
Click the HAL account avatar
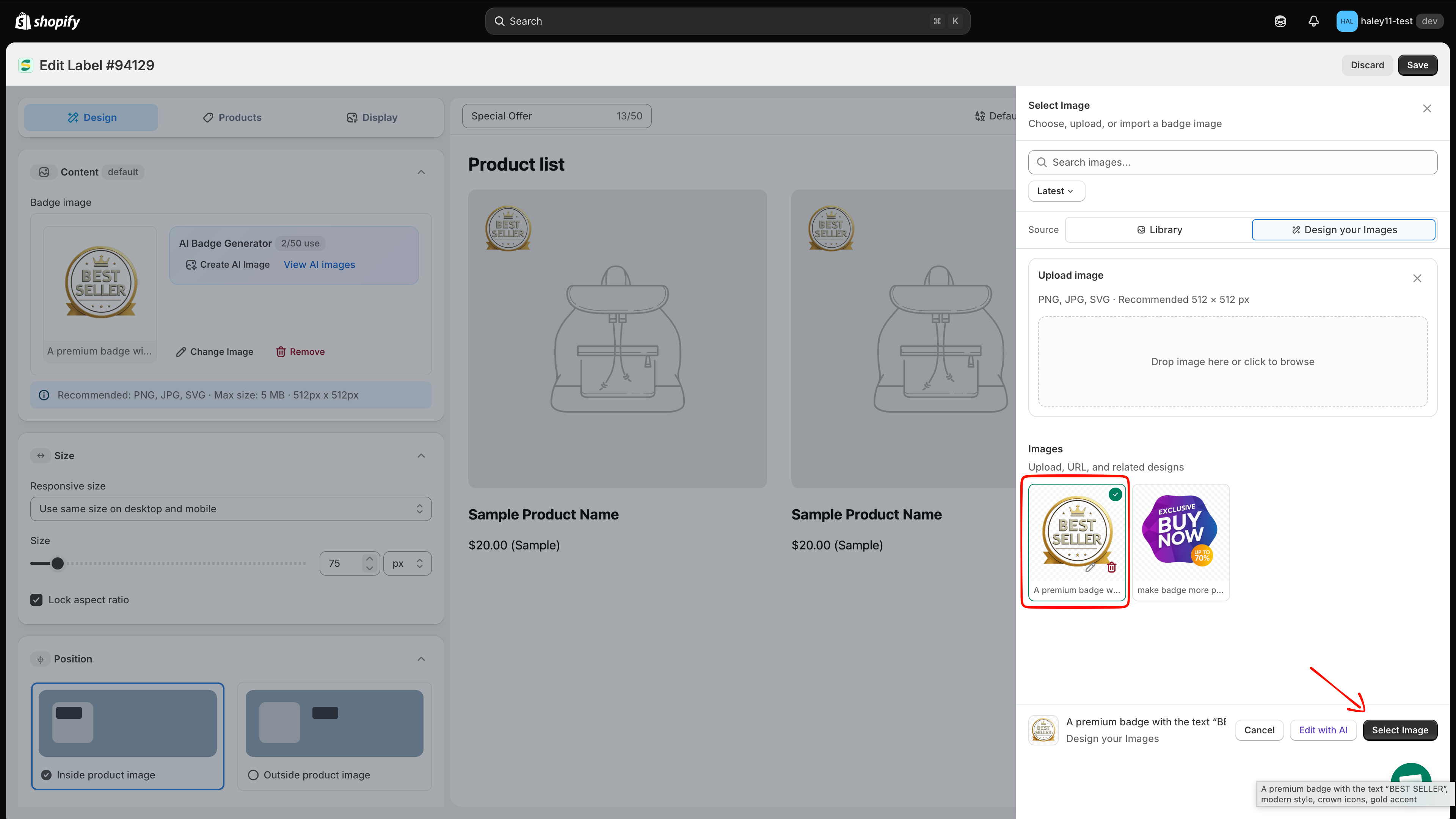click(1346, 22)
